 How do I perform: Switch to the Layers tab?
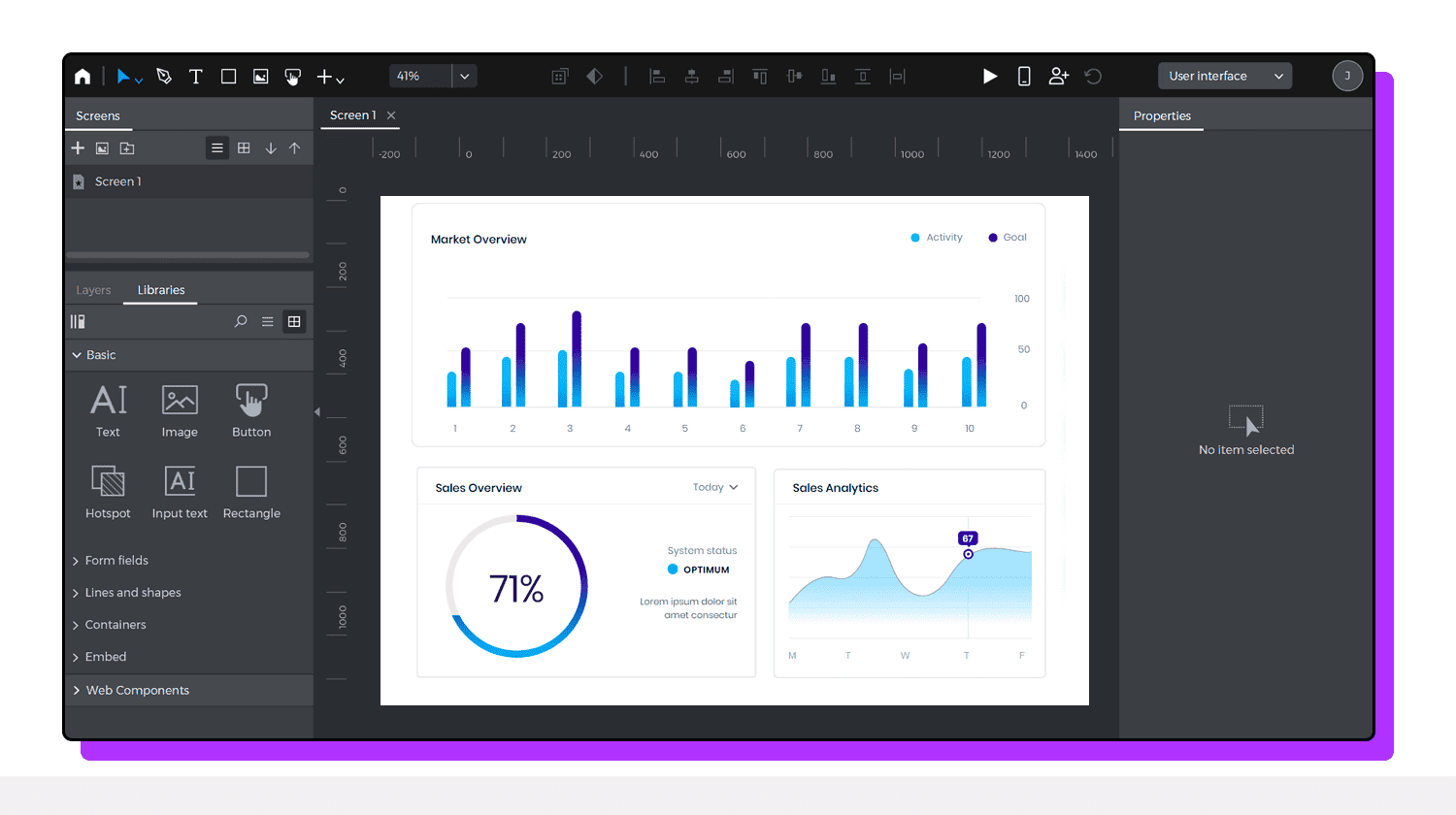pyautogui.click(x=93, y=290)
